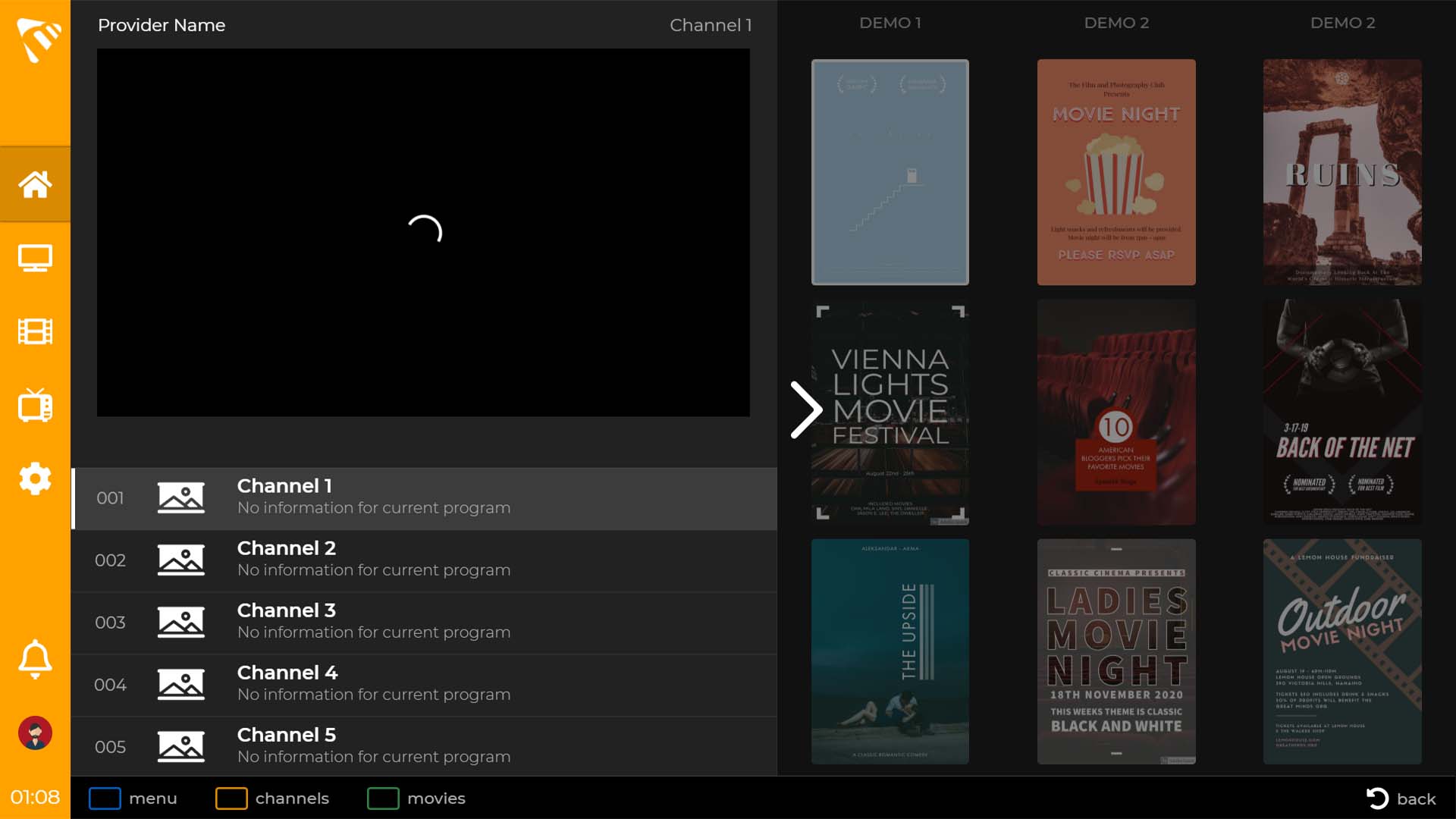This screenshot has width=1456, height=819.
Task: Open Live TV via the monitor icon
Action: pyautogui.click(x=35, y=258)
